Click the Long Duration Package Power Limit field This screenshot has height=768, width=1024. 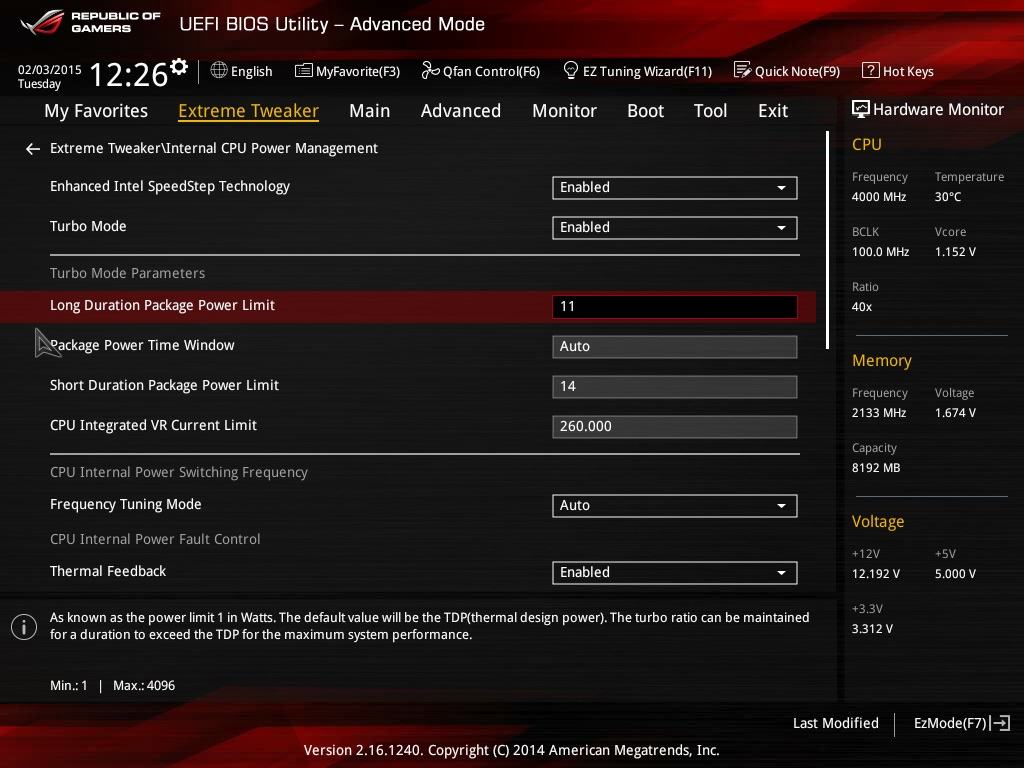(x=675, y=306)
